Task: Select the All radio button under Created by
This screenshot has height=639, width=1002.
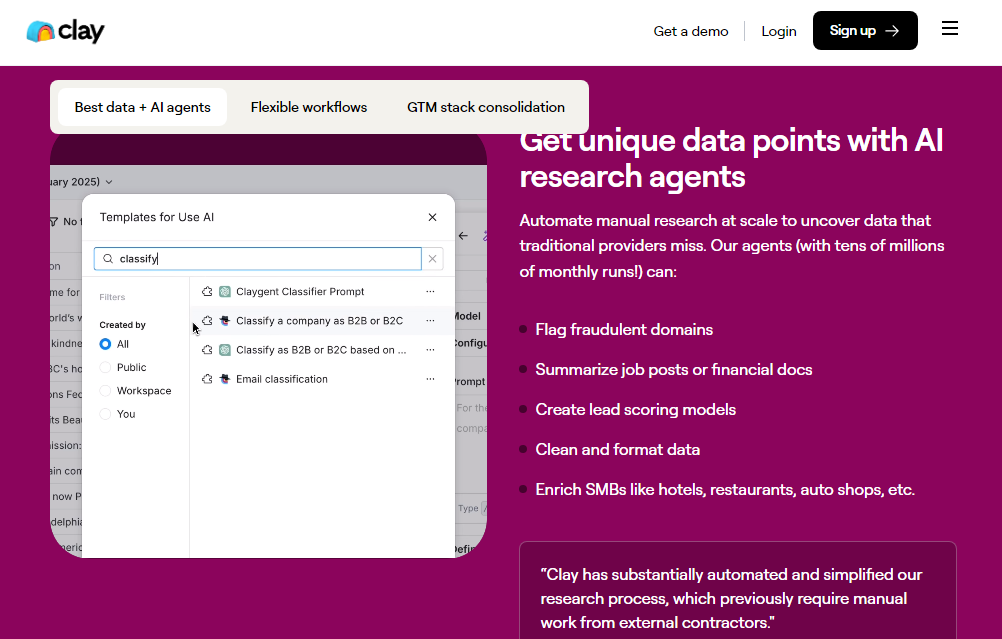Action: (x=105, y=344)
